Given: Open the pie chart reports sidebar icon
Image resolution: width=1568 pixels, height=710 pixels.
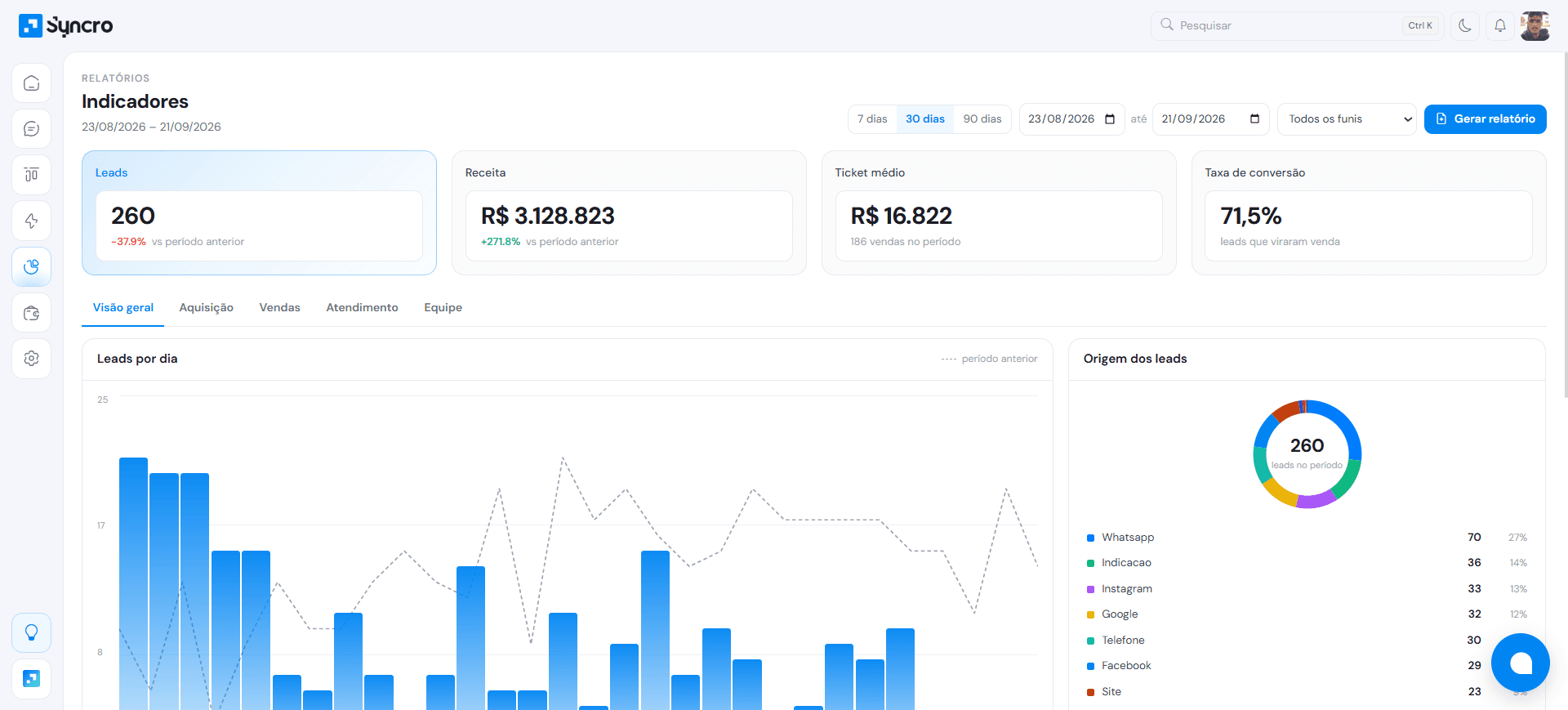Looking at the screenshot, I should click(x=32, y=267).
